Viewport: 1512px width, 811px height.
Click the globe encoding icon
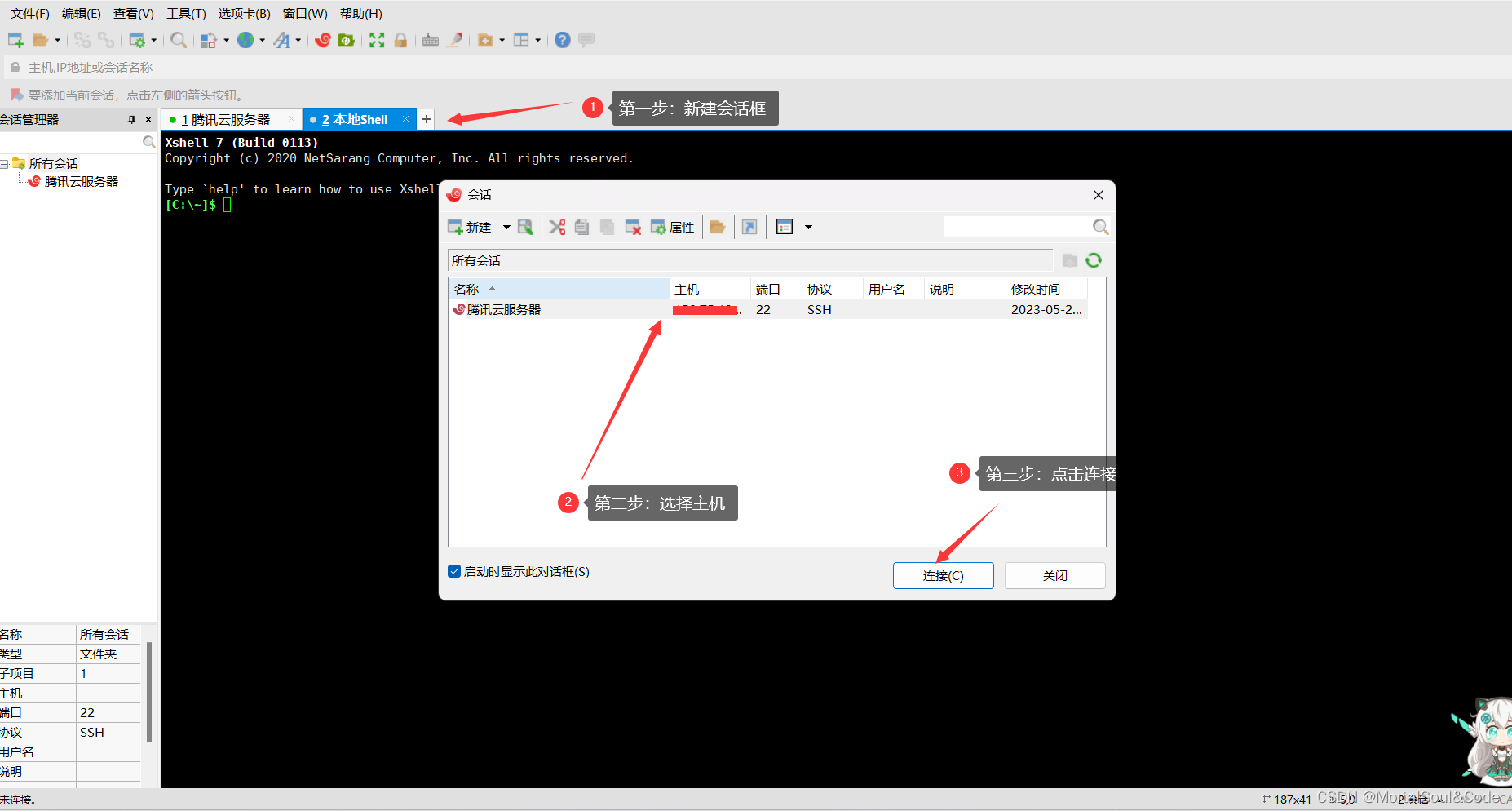point(245,40)
